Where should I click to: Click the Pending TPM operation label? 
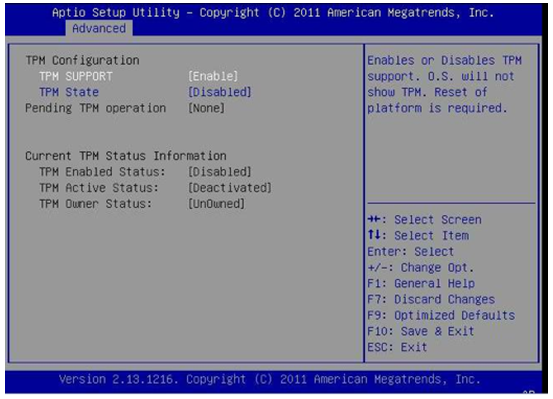[96, 108]
